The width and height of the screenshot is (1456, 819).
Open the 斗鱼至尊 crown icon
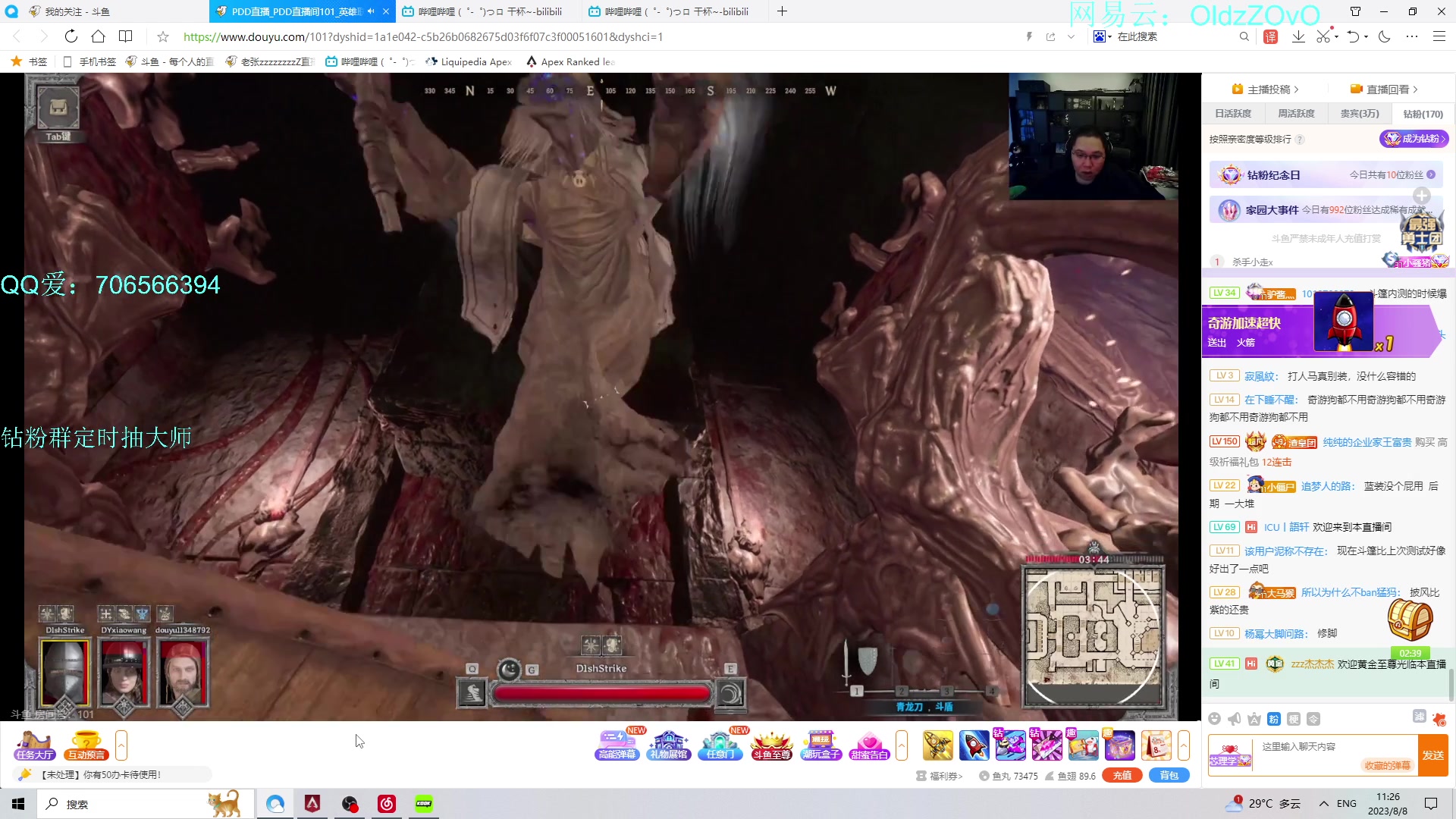771,745
